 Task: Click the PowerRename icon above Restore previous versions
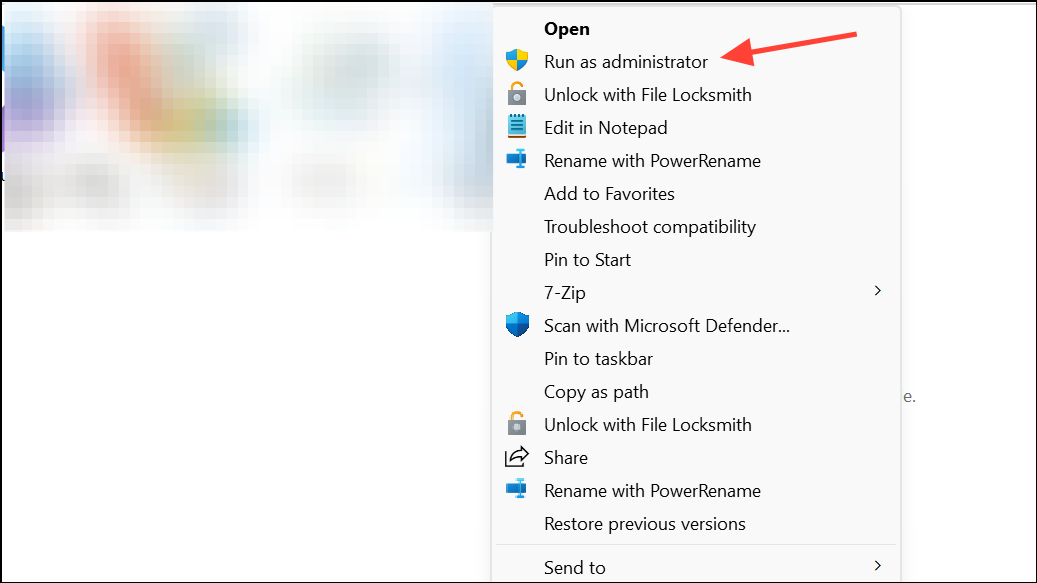tap(516, 490)
